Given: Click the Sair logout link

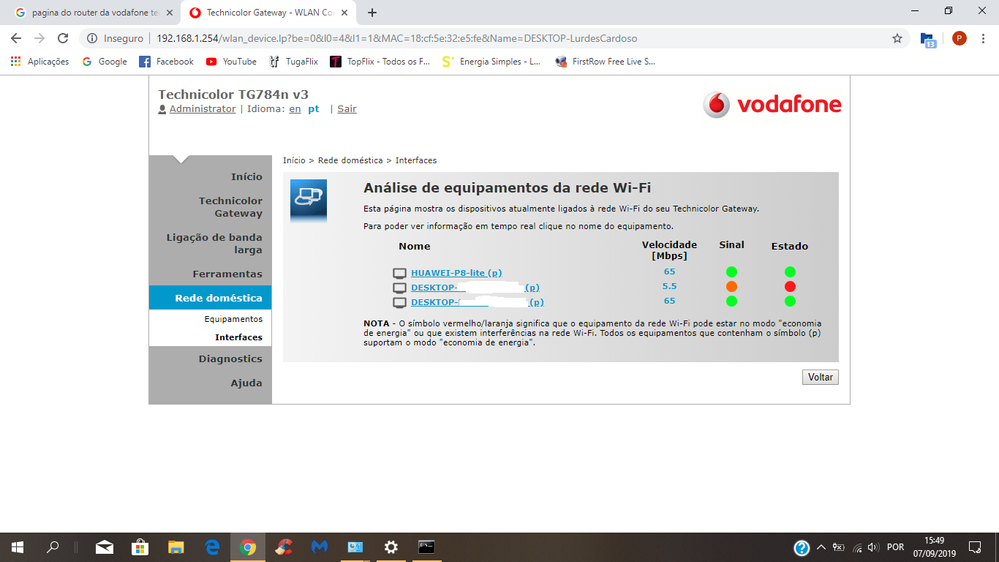Looking at the screenshot, I should coord(347,109).
